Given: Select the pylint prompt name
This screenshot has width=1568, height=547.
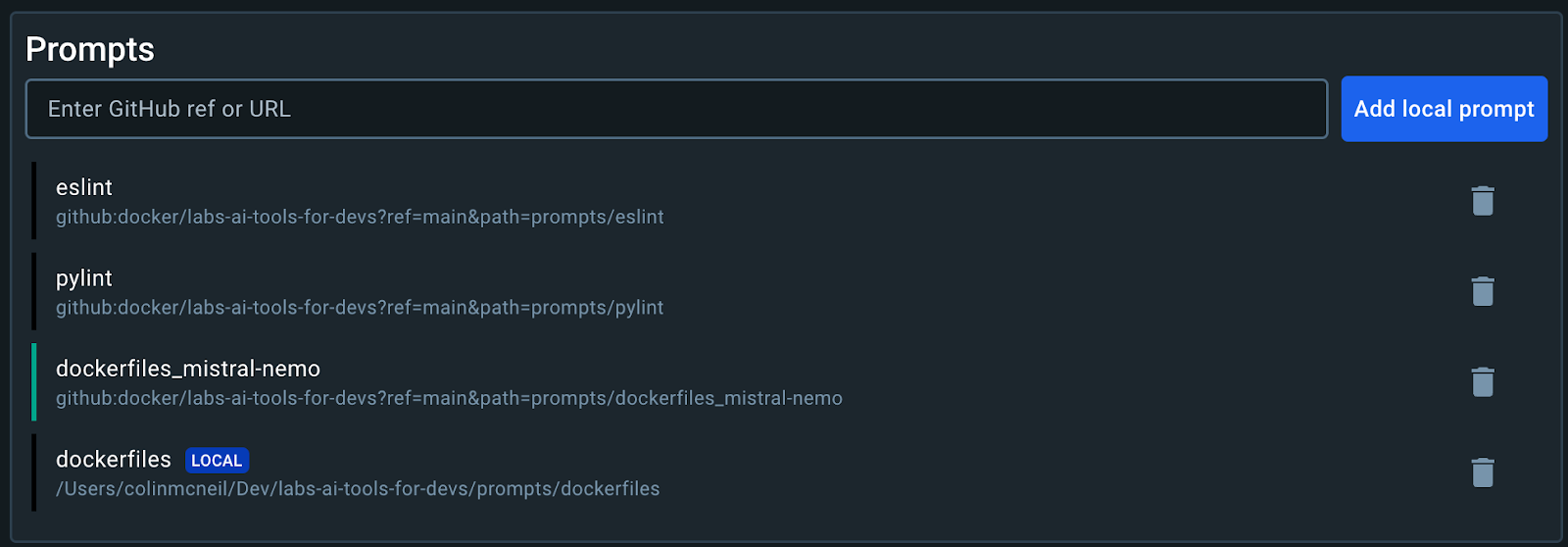Looking at the screenshot, I should [84, 278].
